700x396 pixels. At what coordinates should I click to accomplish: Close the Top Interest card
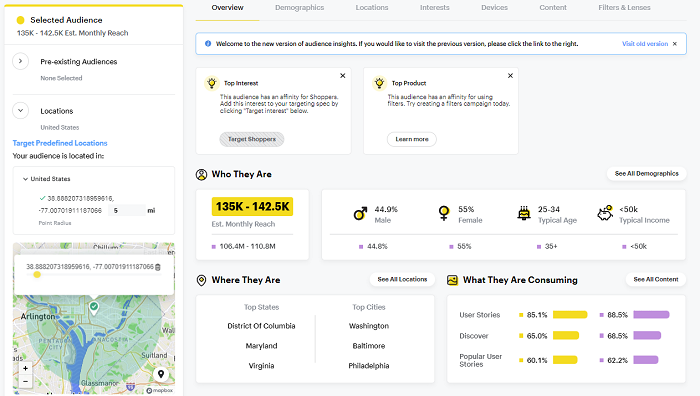343,75
